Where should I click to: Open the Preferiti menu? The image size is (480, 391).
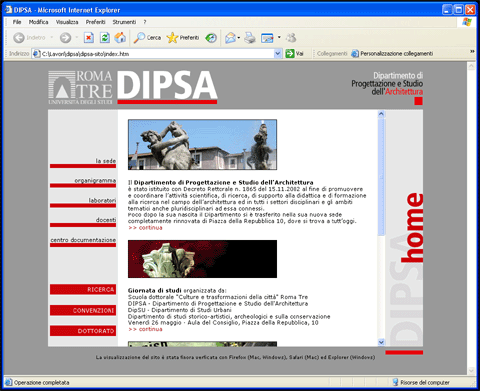pyautogui.click(x=95, y=22)
